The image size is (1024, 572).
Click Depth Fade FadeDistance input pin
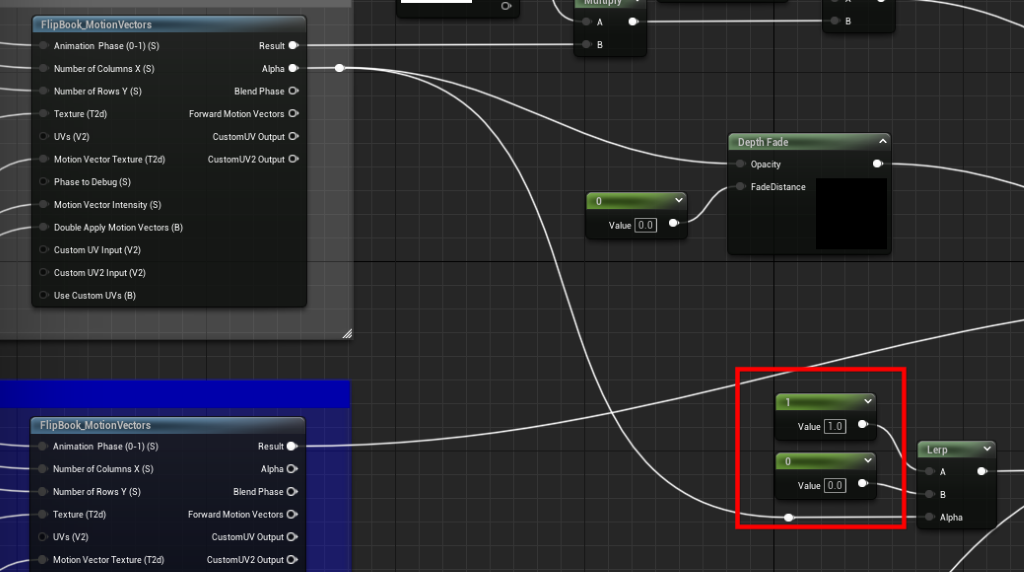pos(740,187)
